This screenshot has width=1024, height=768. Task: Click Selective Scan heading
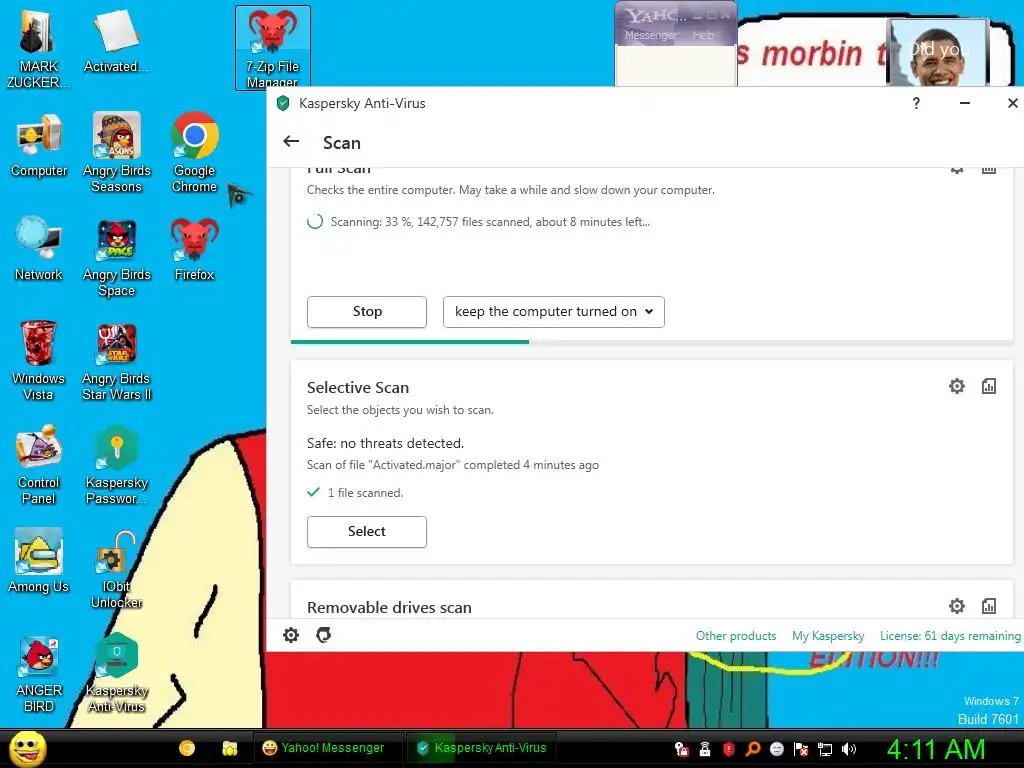(x=358, y=387)
